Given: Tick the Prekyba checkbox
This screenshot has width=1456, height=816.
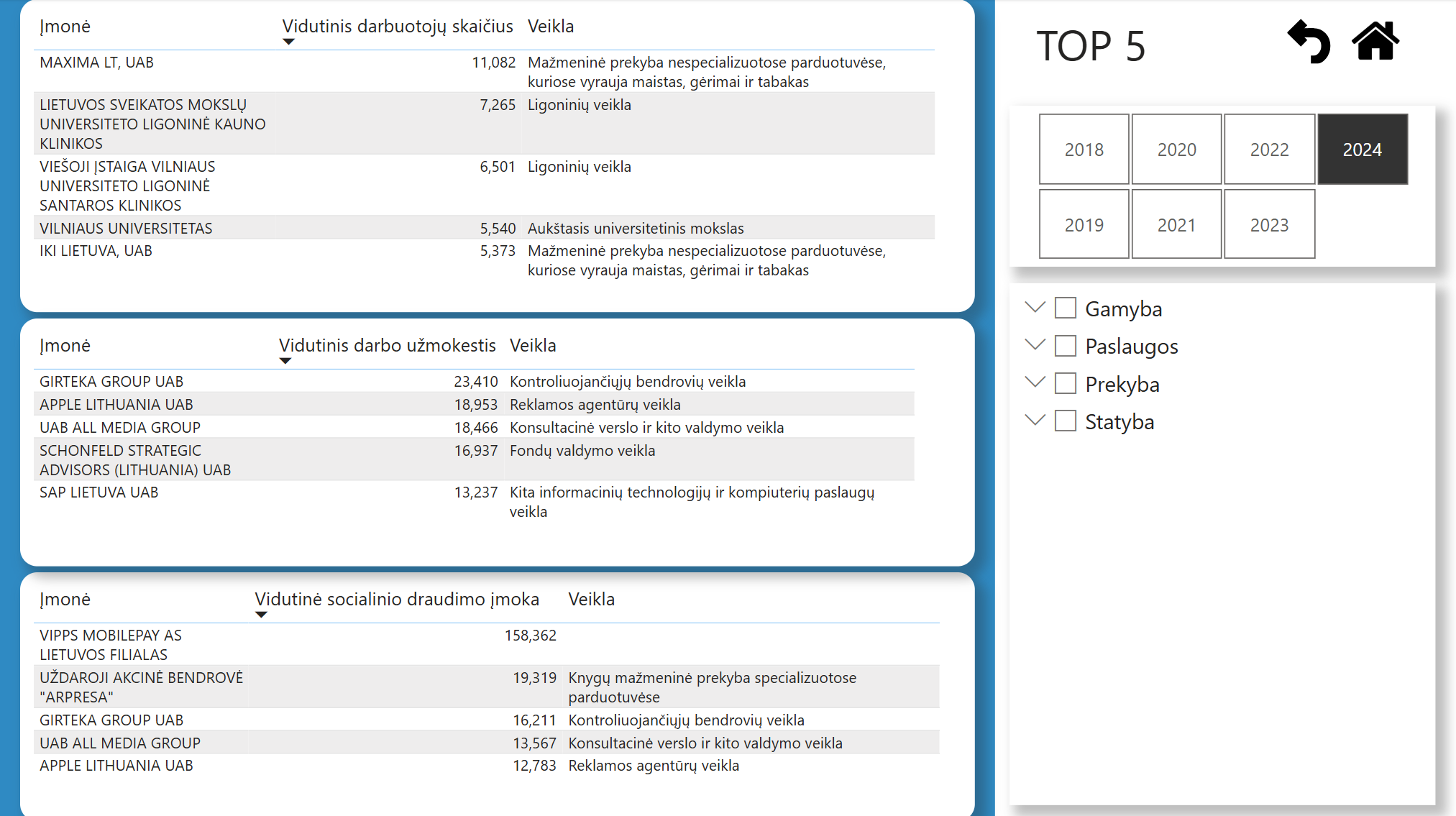Looking at the screenshot, I should (x=1065, y=384).
